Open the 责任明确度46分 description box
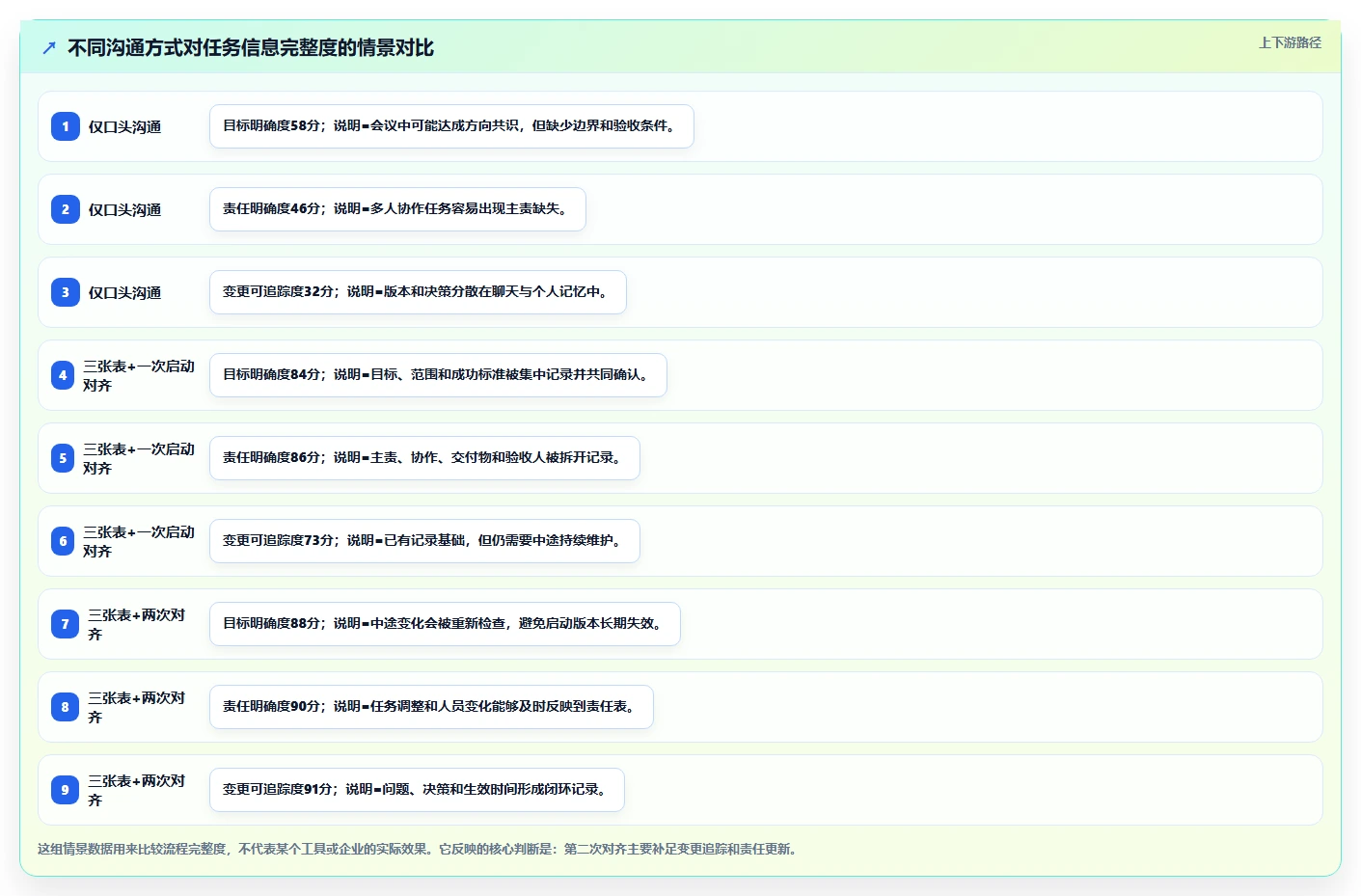The image size is (1361, 896). point(397,209)
